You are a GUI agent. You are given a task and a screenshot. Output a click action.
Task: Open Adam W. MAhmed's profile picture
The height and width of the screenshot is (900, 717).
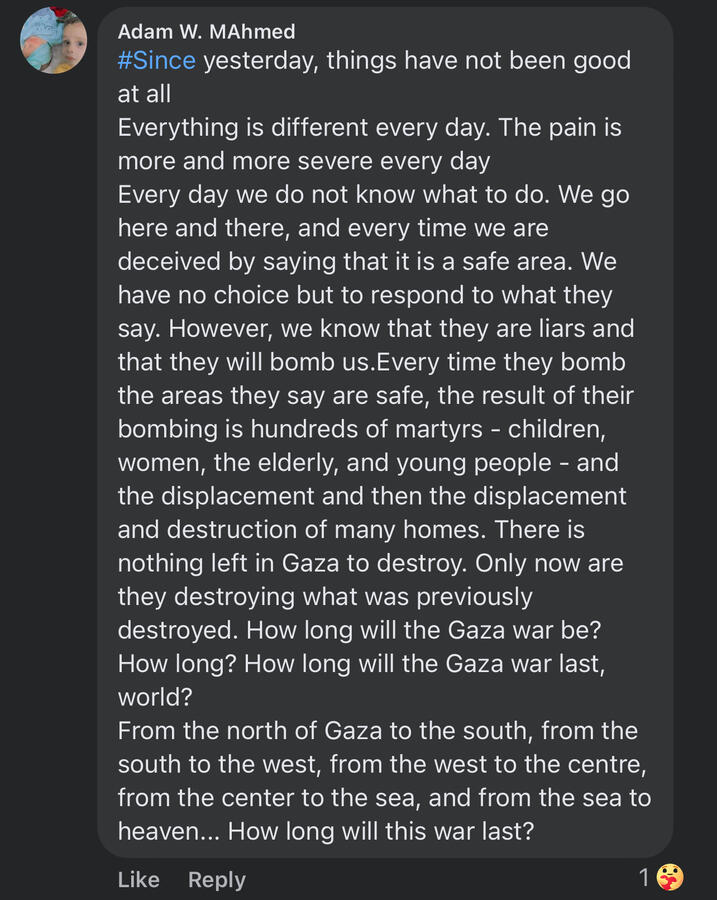[x=53, y=40]
